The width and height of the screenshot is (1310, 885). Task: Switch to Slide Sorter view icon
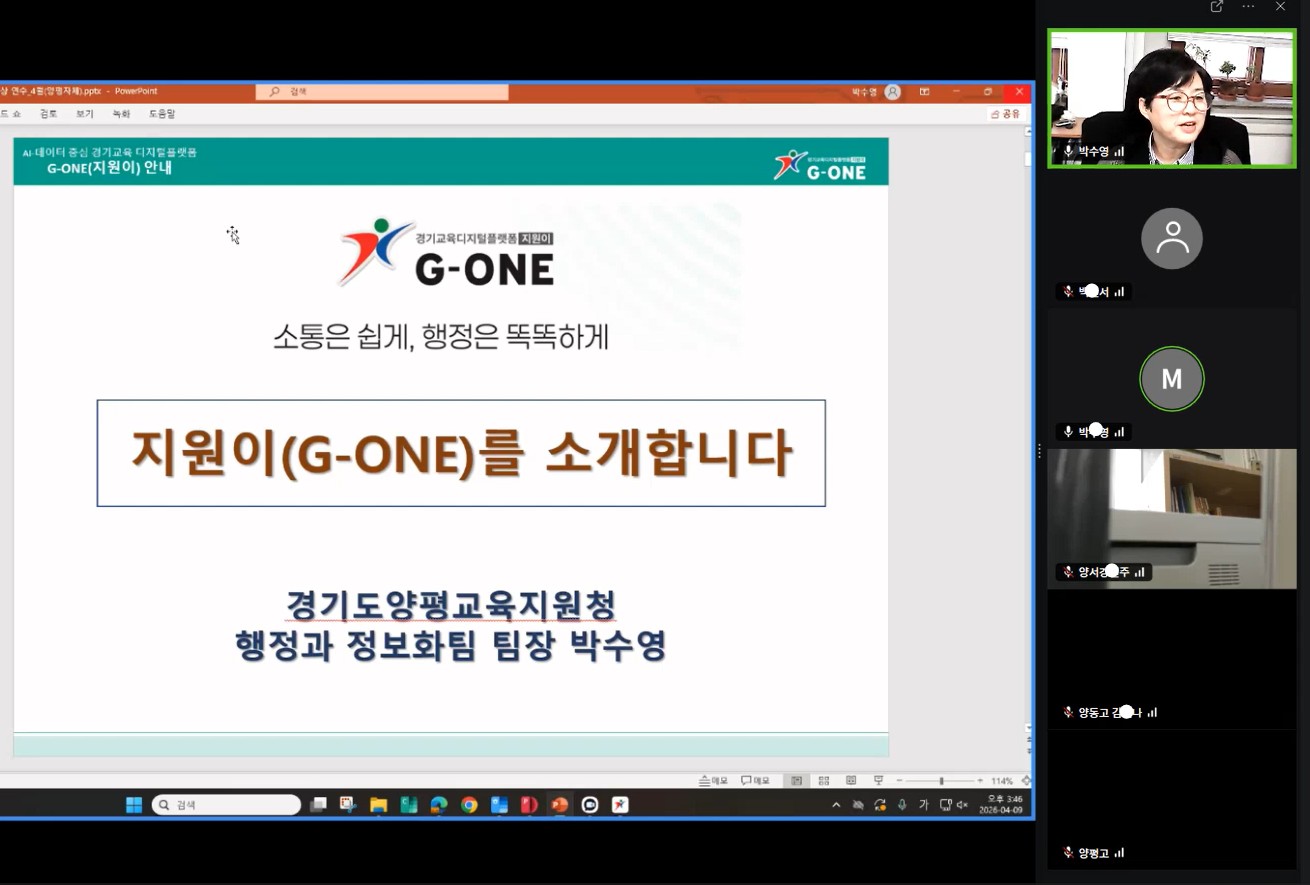(x=824, y=780)
